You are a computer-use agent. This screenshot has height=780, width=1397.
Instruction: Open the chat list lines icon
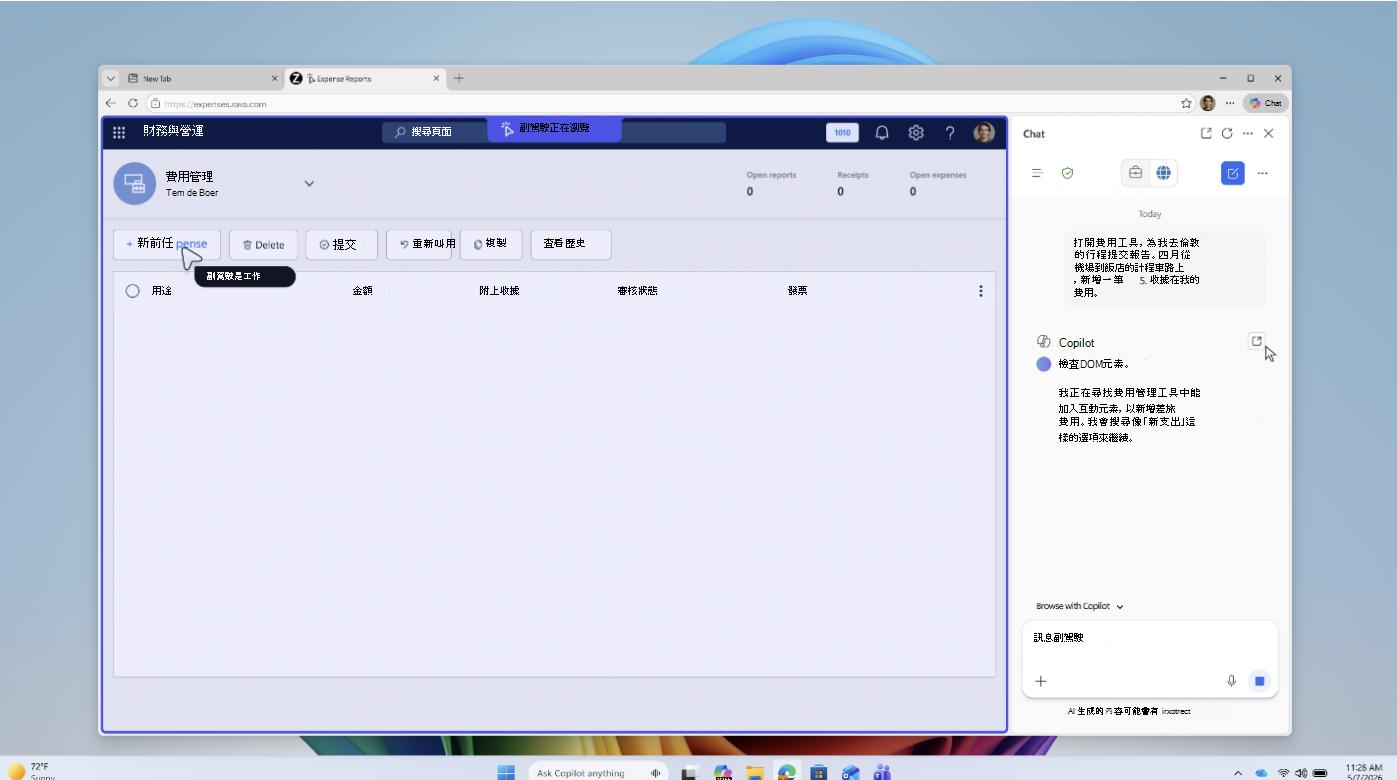(x=1038, y=173)
